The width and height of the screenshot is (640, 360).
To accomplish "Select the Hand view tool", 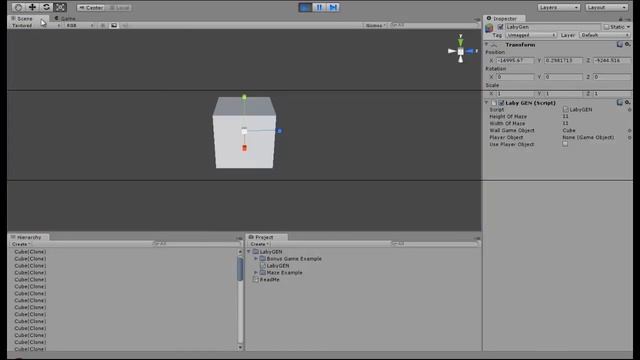I will [18, 7].
